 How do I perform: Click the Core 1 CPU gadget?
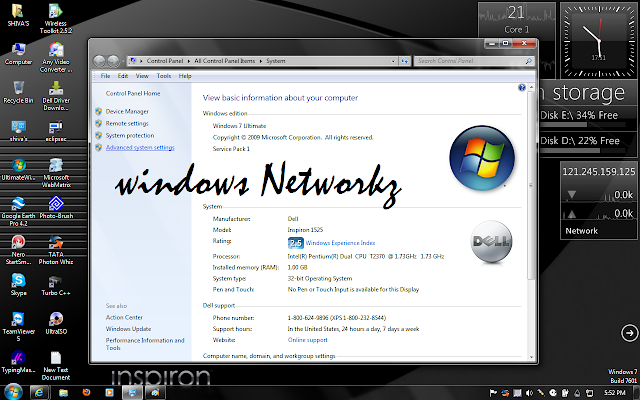(x=517, y=21)
